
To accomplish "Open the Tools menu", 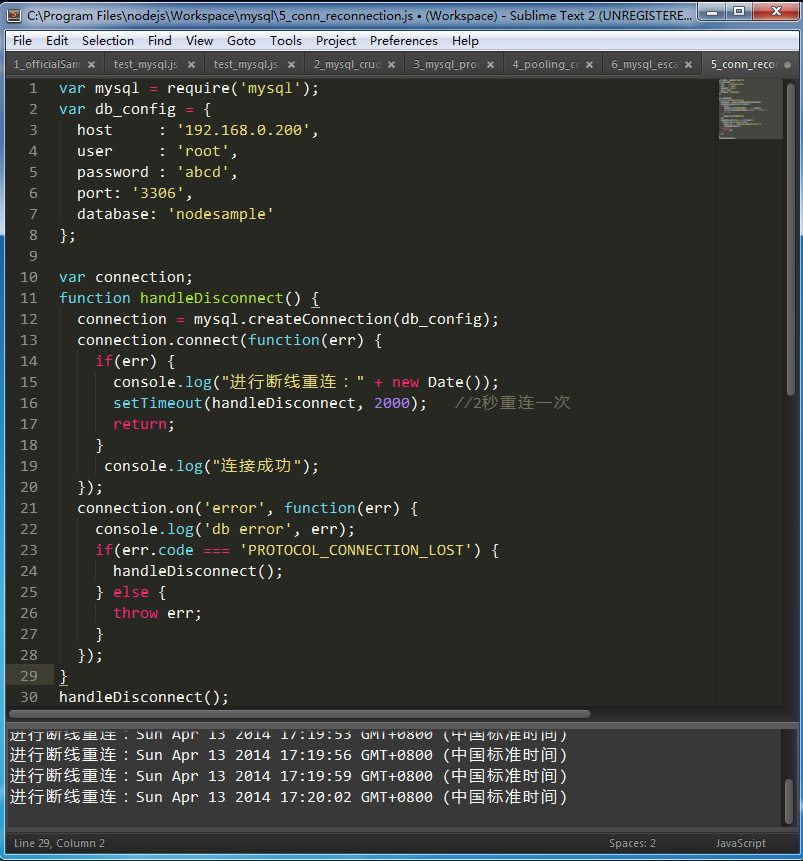I will [x=286, y=41].
